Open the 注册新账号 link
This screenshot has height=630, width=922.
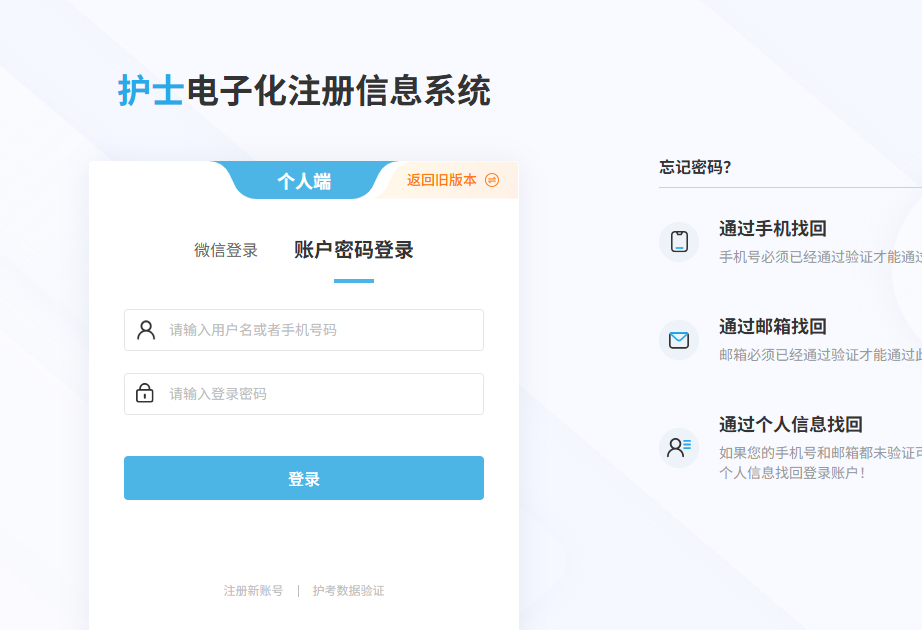pyautogui.click(x=253, y=591)
